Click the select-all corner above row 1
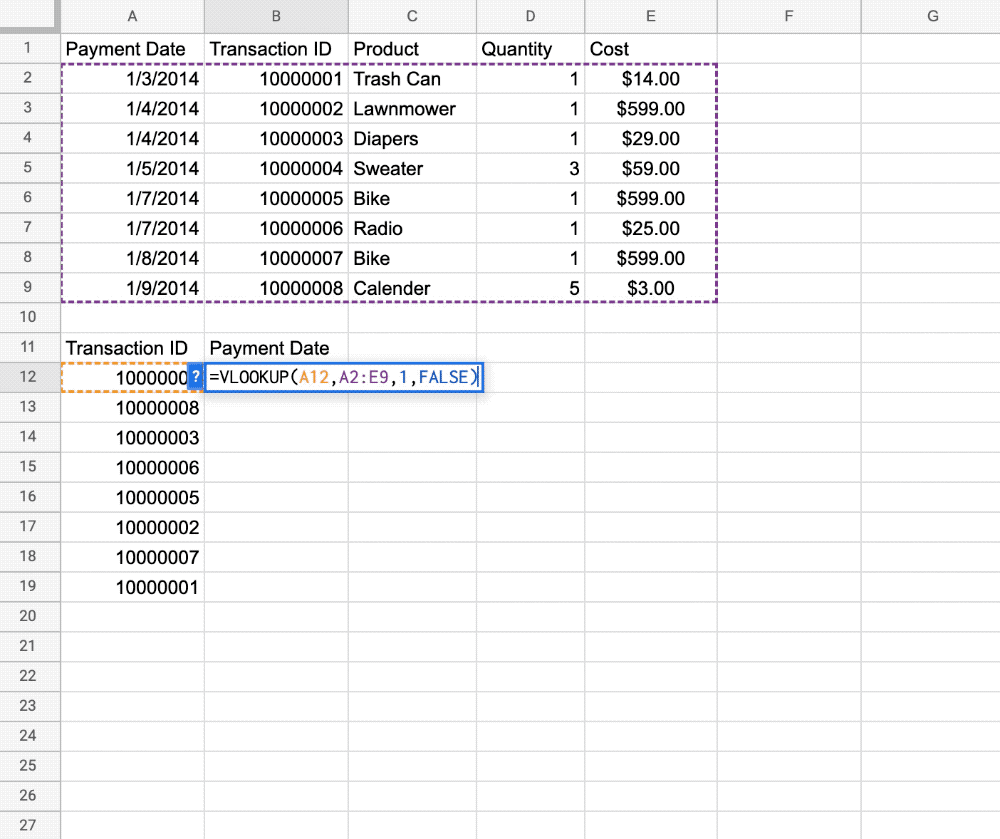This screenshot has height=839, width=1000. 30,16
